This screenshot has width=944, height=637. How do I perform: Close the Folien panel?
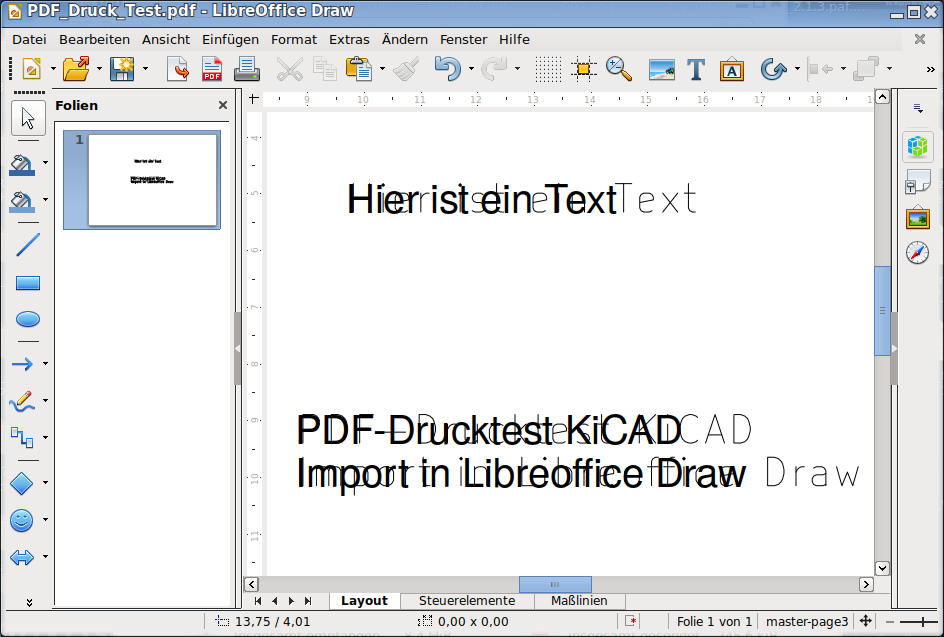(223, 105)
